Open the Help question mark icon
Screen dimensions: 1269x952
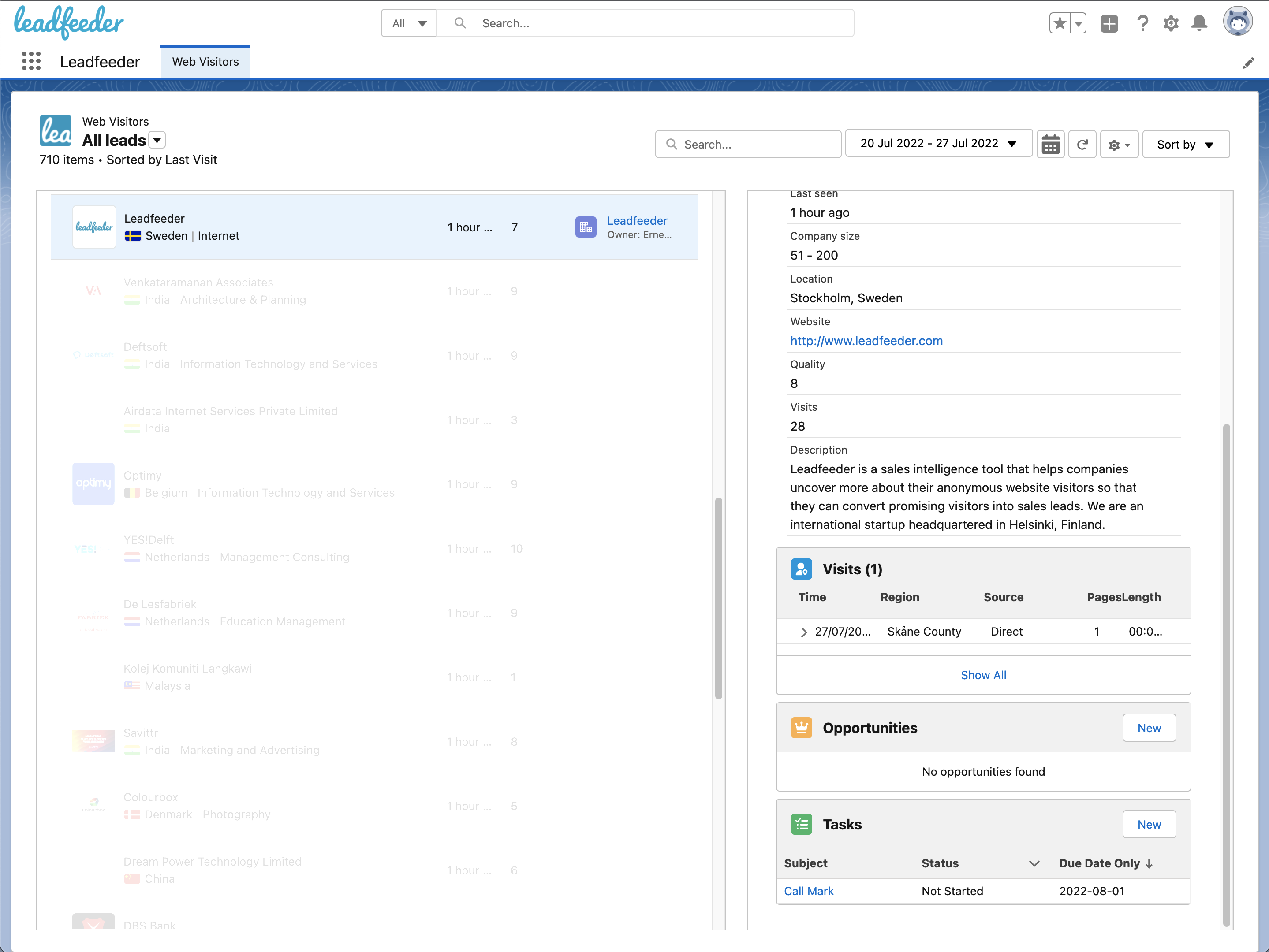1142,23
